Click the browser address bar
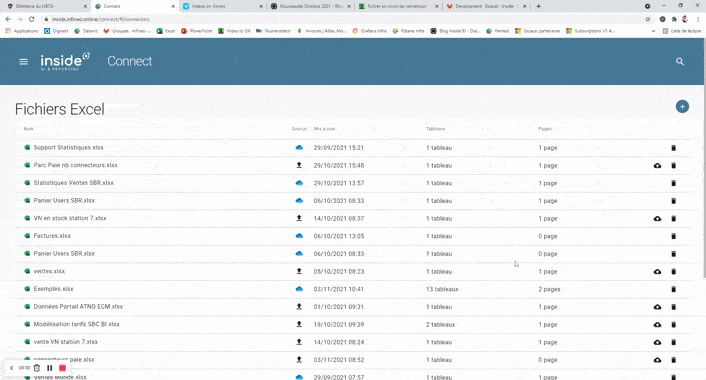 [342, 19]
